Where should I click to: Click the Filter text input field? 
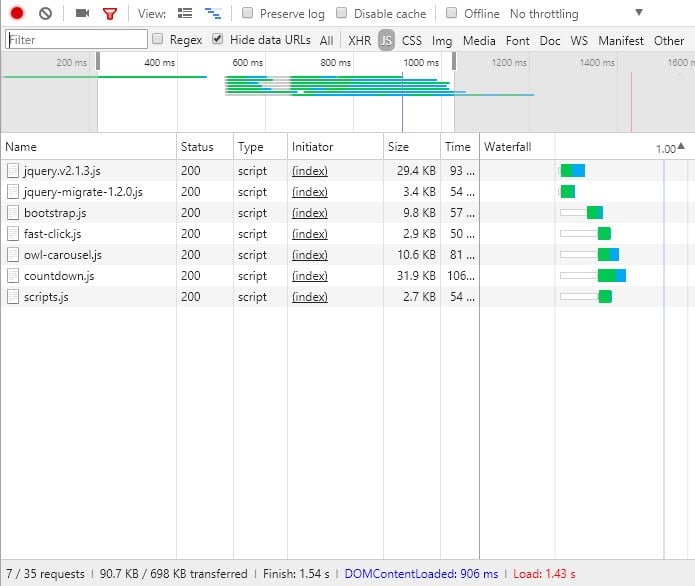click(76, 40)
